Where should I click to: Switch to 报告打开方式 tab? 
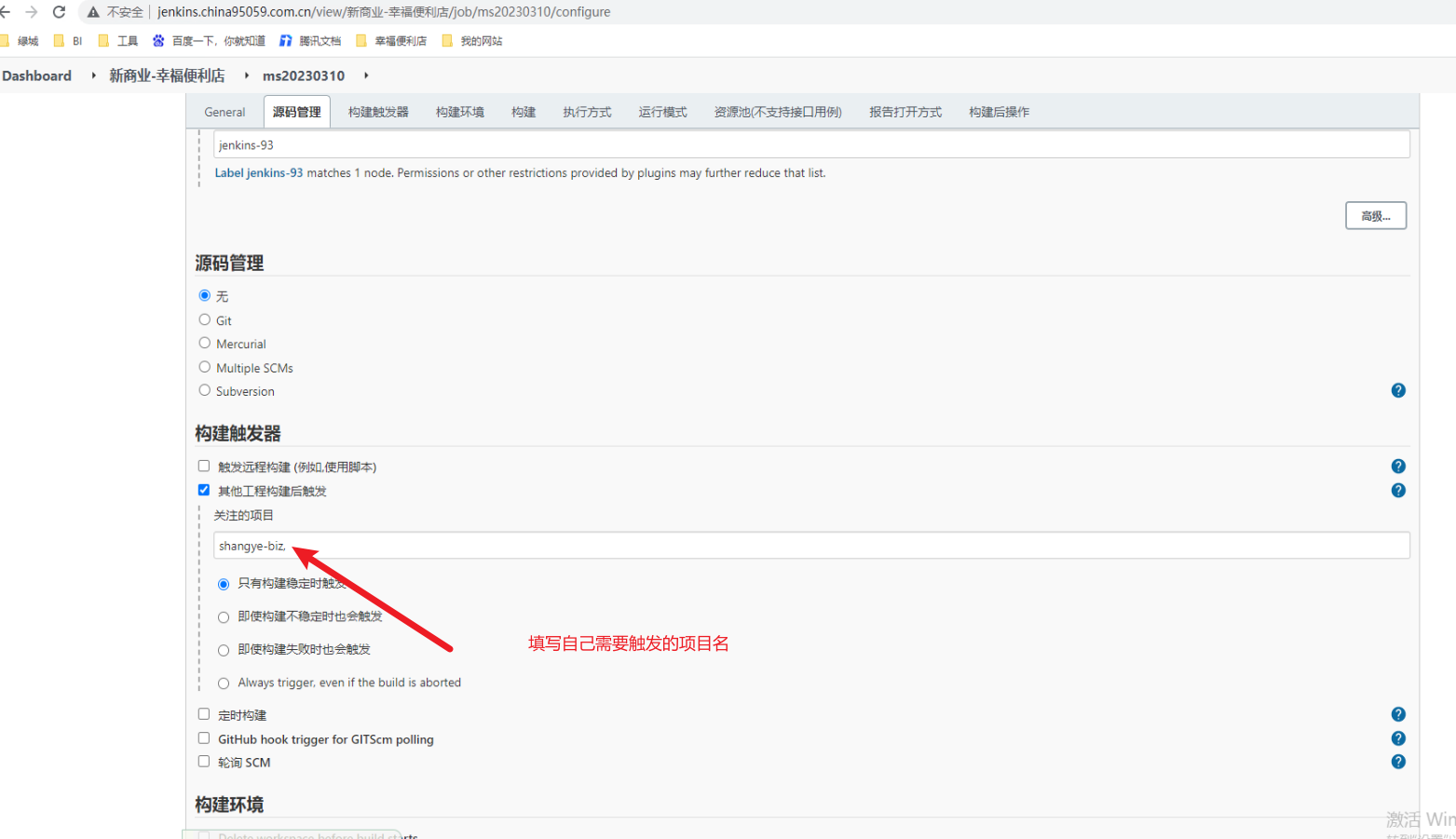click(x=905, y=112)
